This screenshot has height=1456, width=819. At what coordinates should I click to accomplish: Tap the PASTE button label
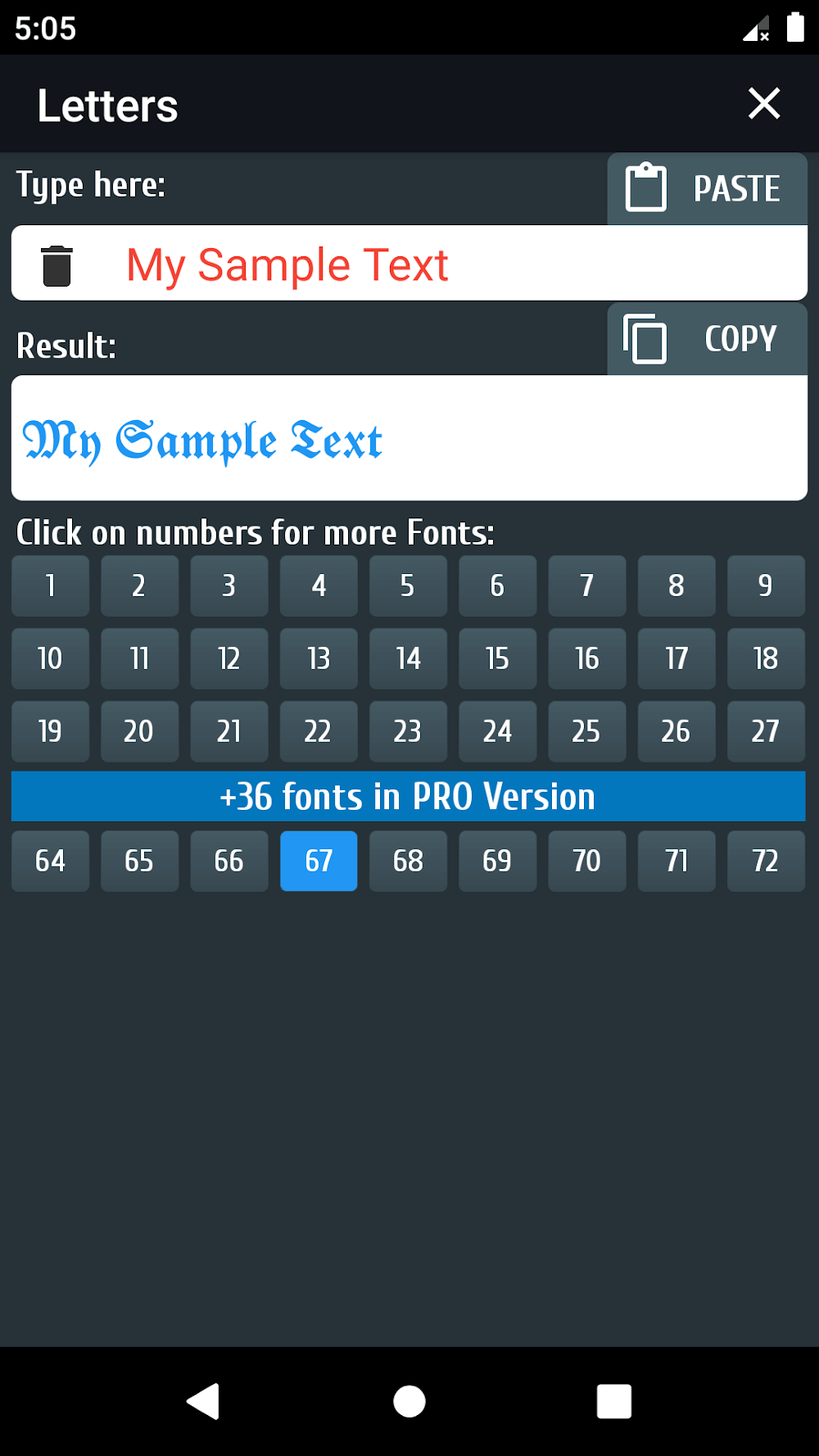click(736, 188)
